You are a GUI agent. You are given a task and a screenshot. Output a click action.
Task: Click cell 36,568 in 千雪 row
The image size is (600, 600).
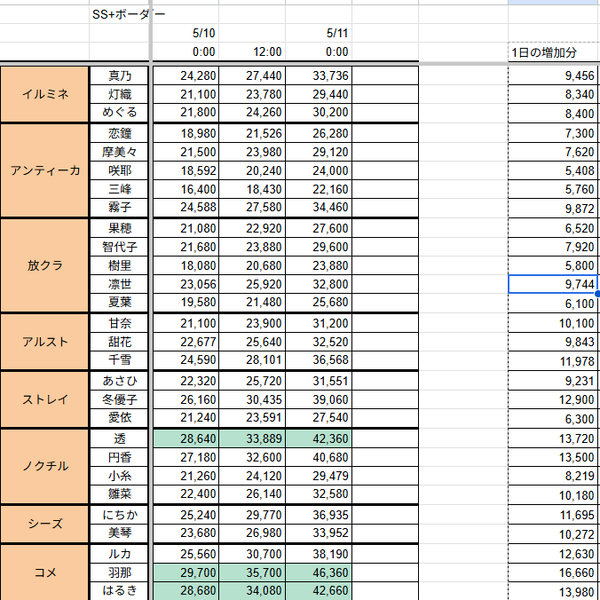point(318,360)
